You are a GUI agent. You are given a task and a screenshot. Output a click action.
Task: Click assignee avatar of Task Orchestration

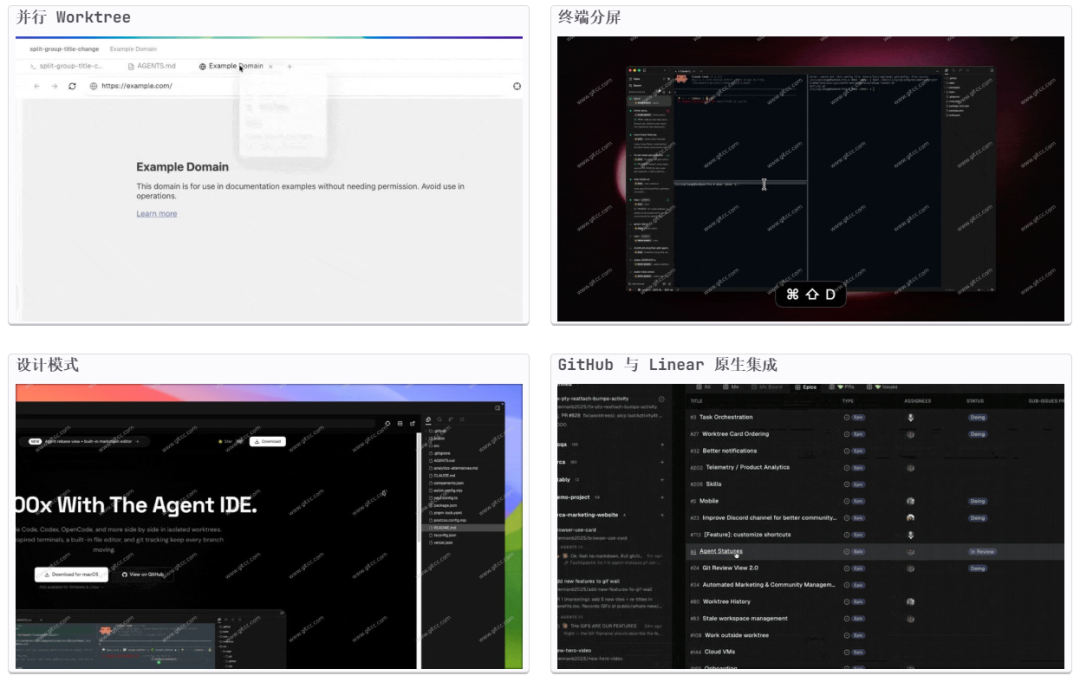tap(911, 417)
